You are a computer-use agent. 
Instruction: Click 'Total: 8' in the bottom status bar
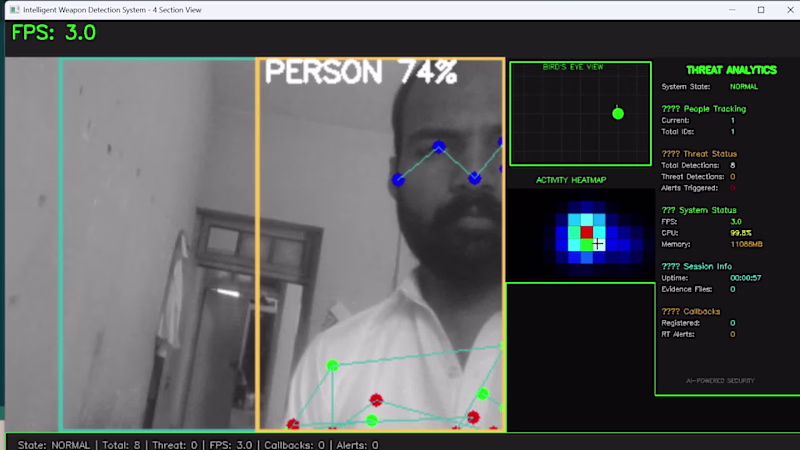[x=121, y=445]
